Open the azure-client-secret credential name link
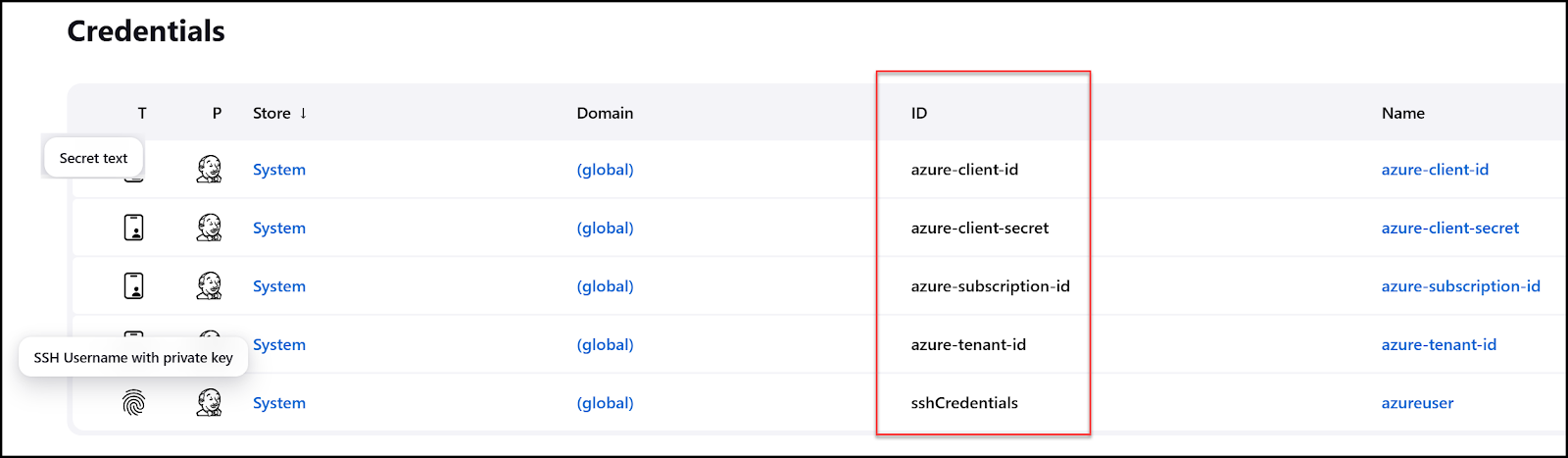The width and height of the screenshot is (1568, 458). tap(1450, 228)
